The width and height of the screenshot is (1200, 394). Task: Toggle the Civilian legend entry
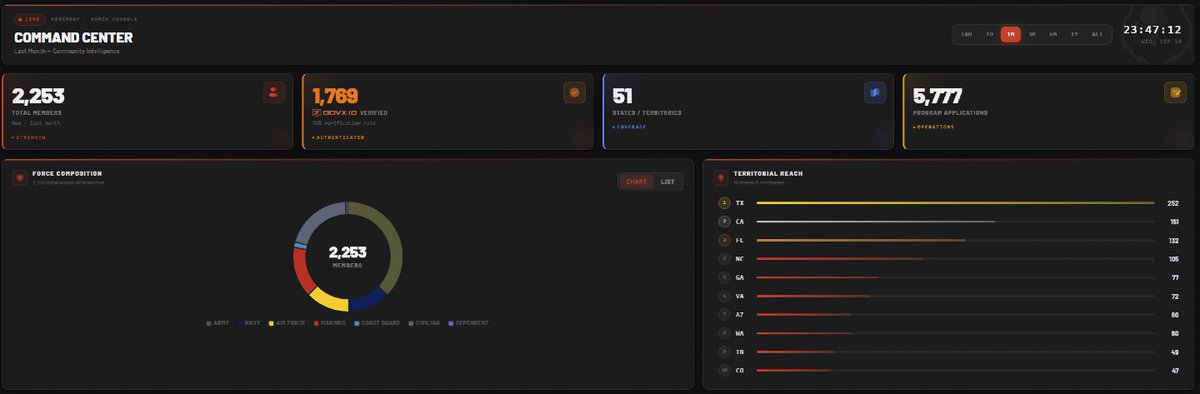pos(424,323)
